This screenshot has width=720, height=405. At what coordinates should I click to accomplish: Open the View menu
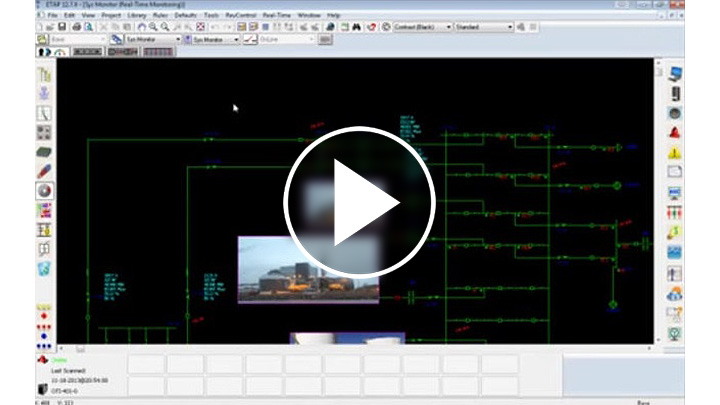(x=88, y=15)
